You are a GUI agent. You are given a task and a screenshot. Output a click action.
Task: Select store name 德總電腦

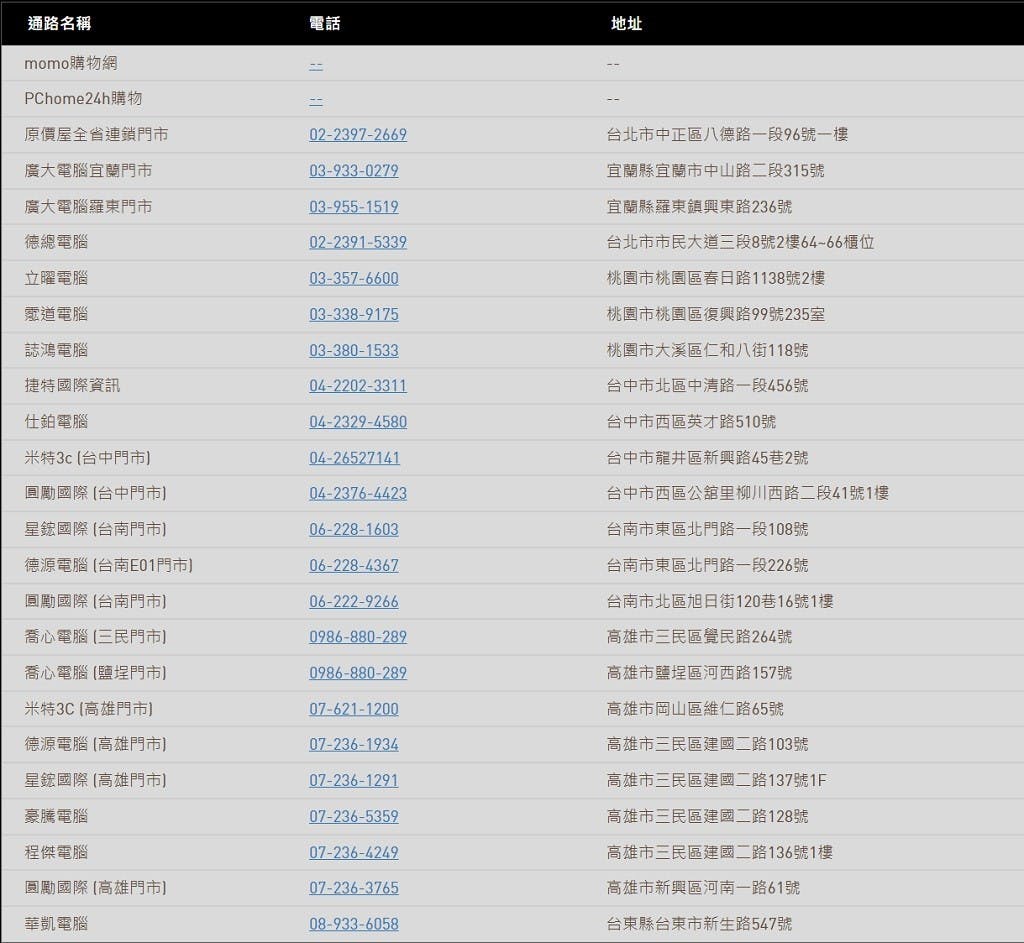tap(56, 242)
